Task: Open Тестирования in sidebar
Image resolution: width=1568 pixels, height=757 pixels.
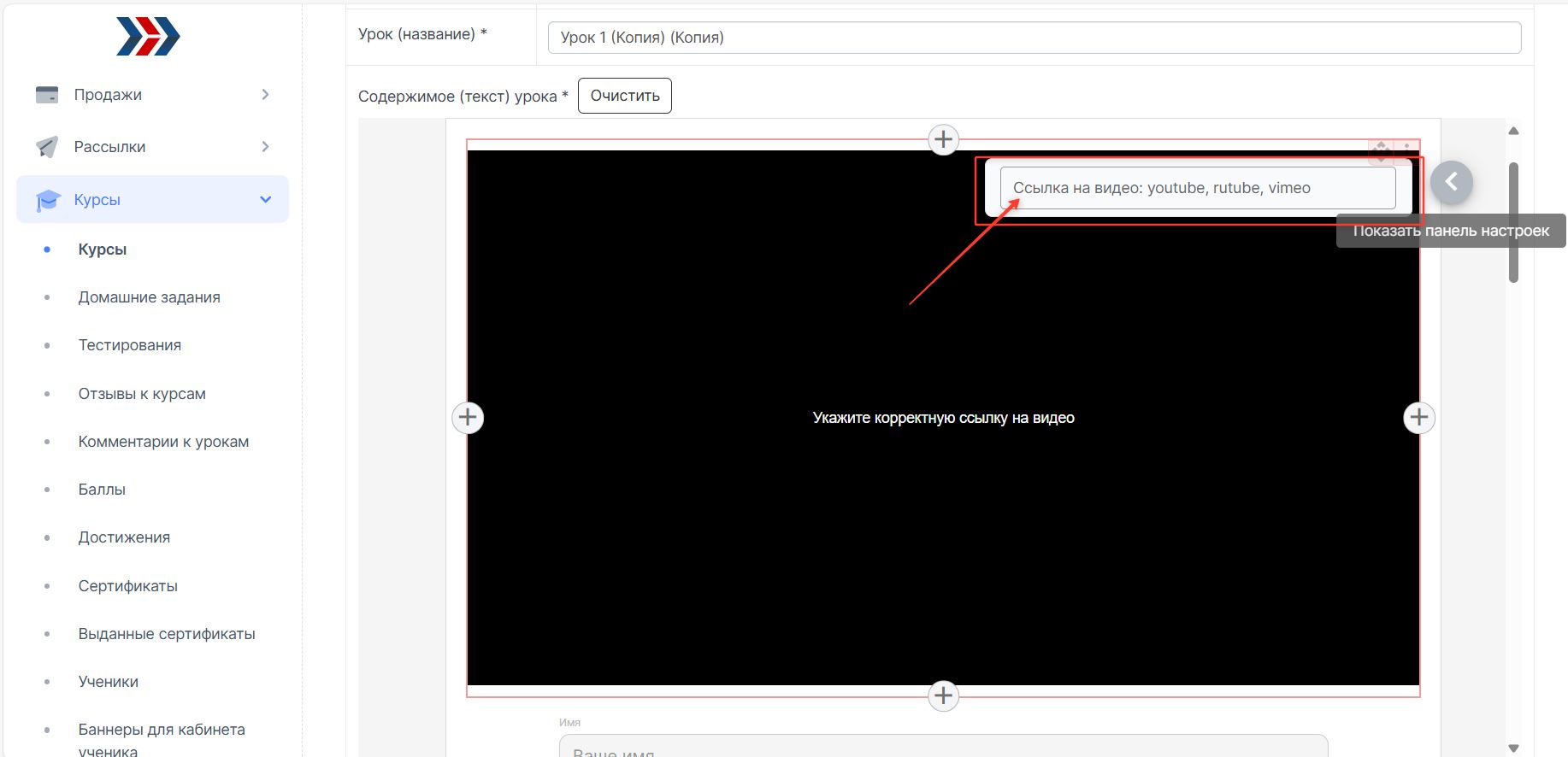Action: [129, 345]
